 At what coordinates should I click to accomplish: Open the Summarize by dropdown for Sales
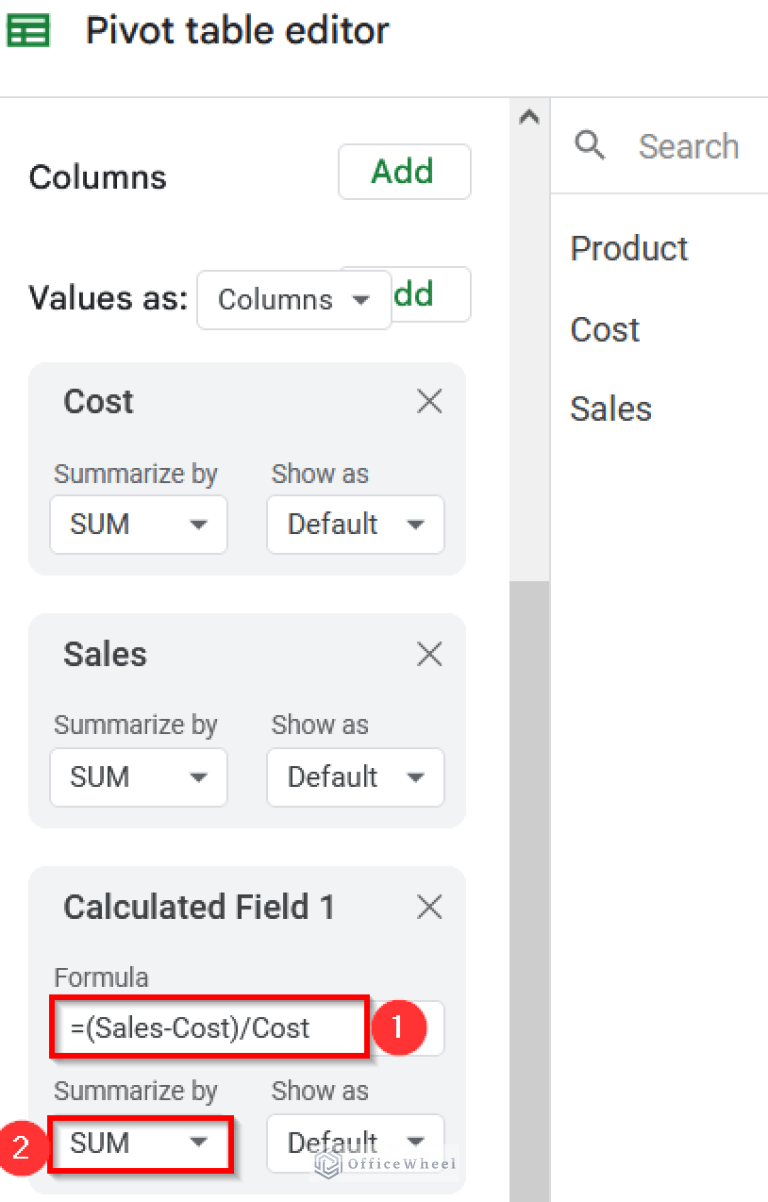pyautogui.click(x=138, y=777)
